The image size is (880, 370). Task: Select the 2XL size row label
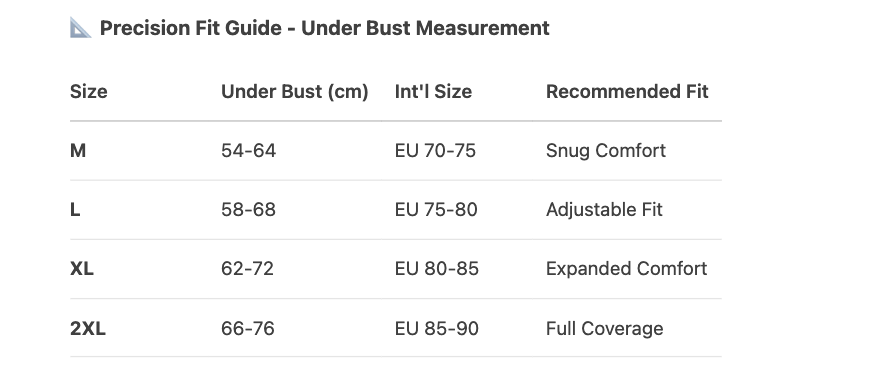click(x=88, y=328)
